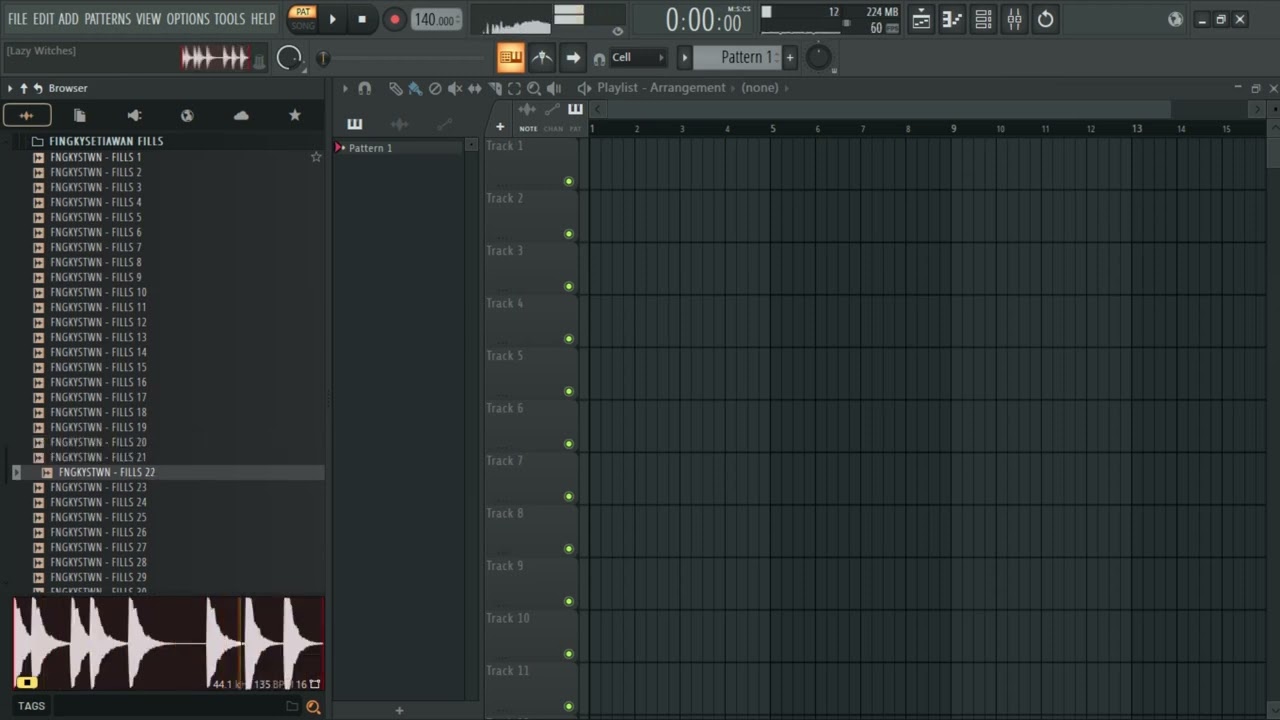Image resolution: width=1280 pixels, height=720 pixels.
Task: Select the Pattern 1 selector field
Action: (745, 58)
